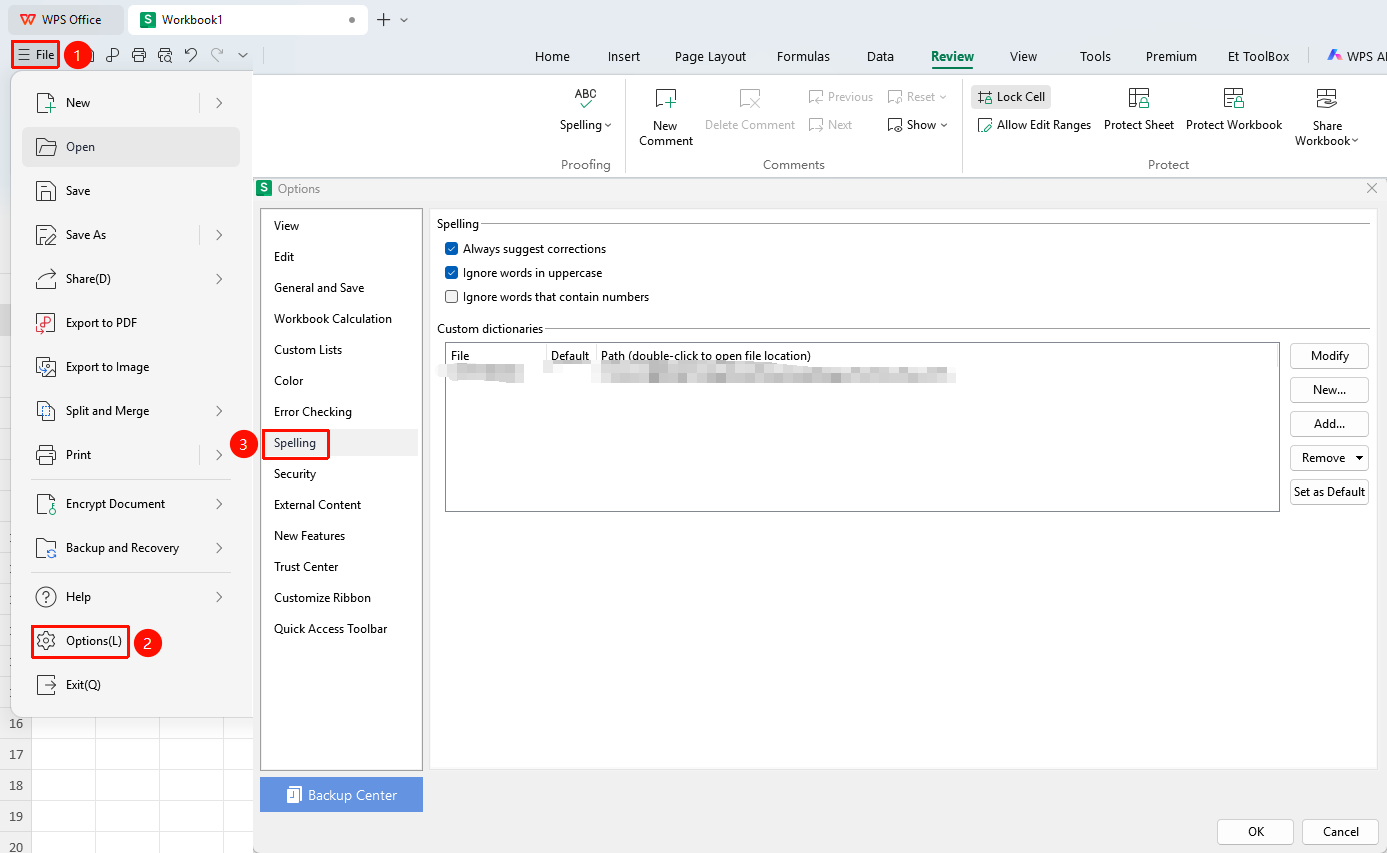This screenshot has width=1387, height=853.
Task: Click the New Comment icon
Action: tap(665, 98)
